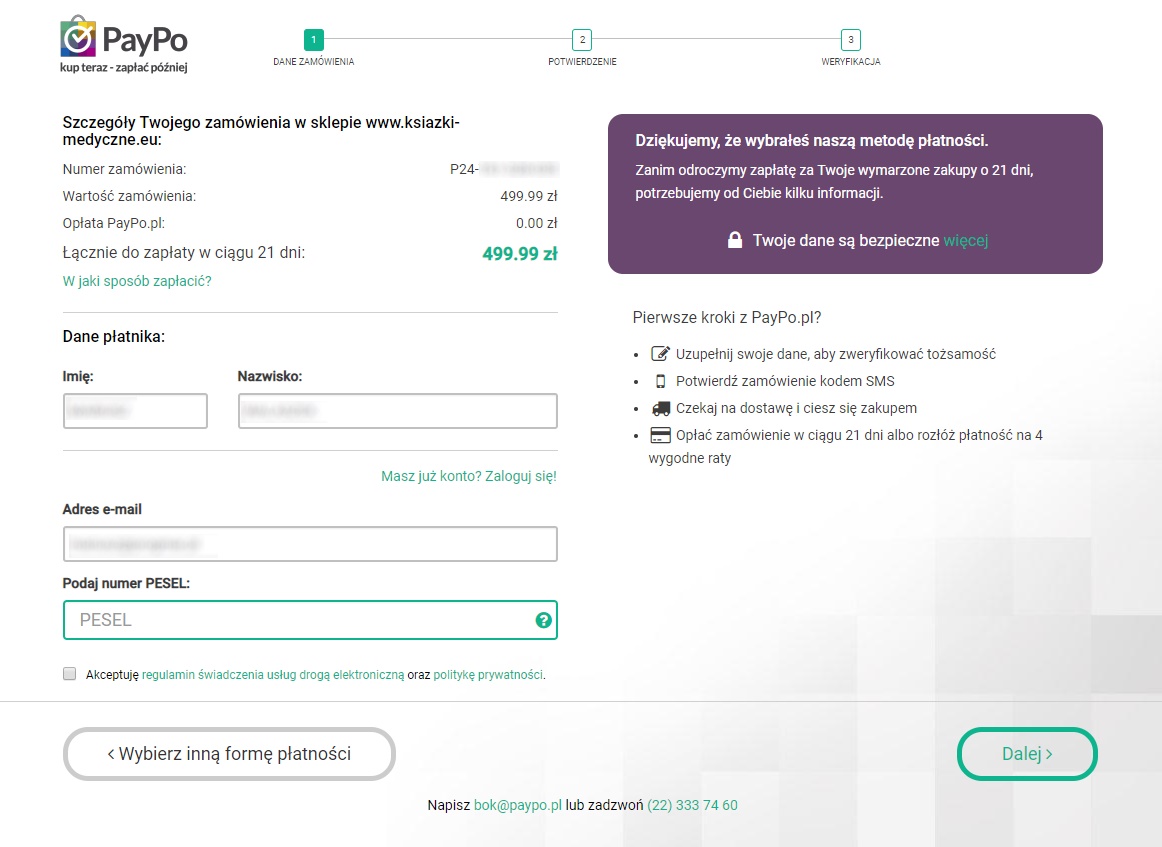Focus the Adres e-mail input field

click(x=311, y=544)
